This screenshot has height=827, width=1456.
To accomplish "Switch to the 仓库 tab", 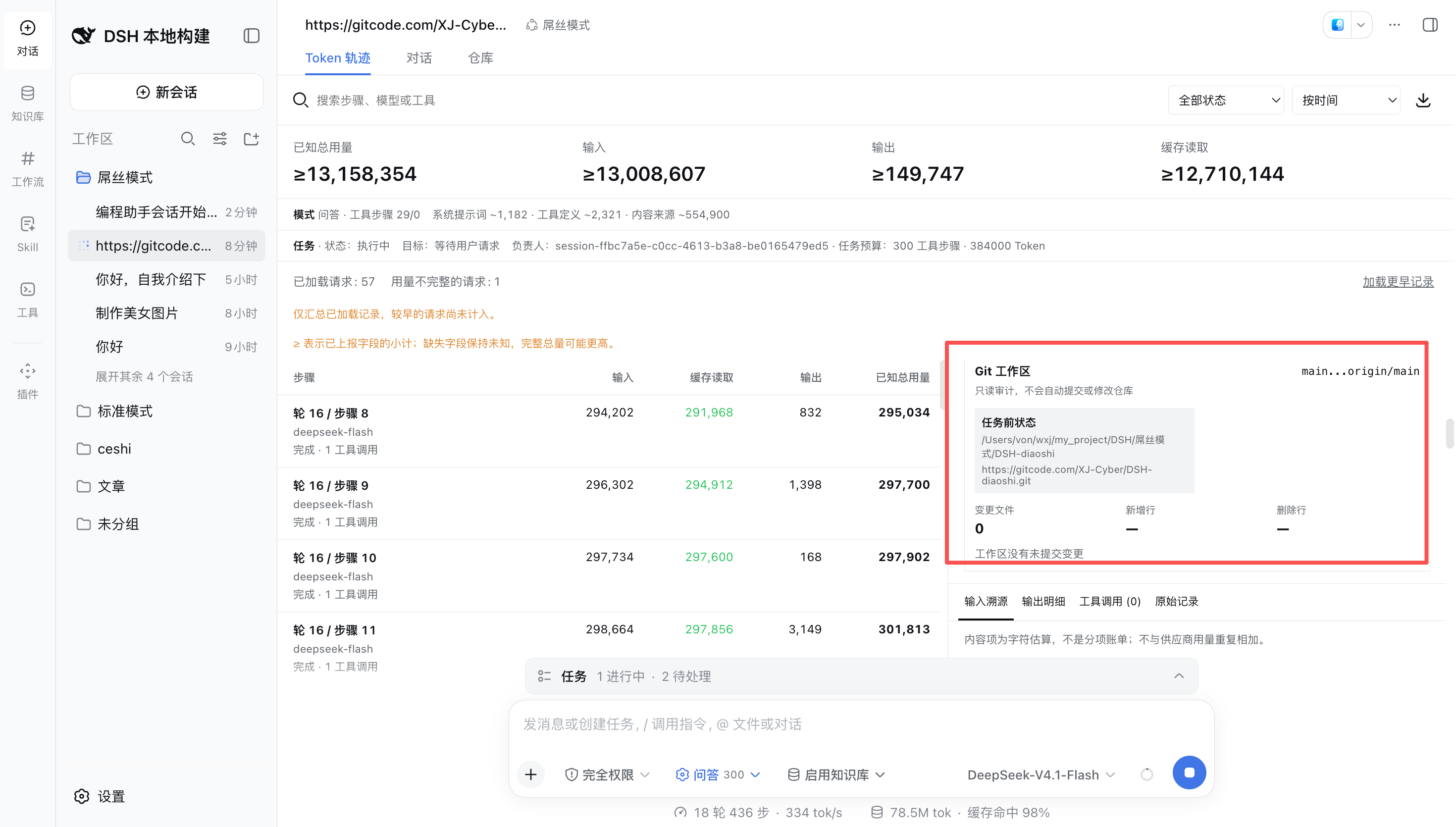I will 480,58.
